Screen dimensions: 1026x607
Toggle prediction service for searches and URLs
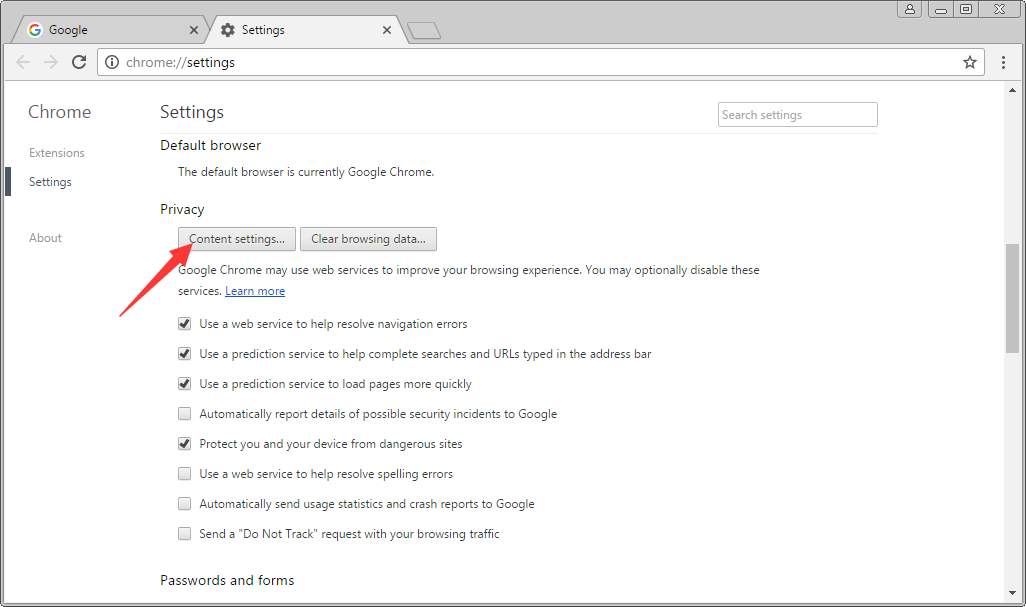(185, 354)
